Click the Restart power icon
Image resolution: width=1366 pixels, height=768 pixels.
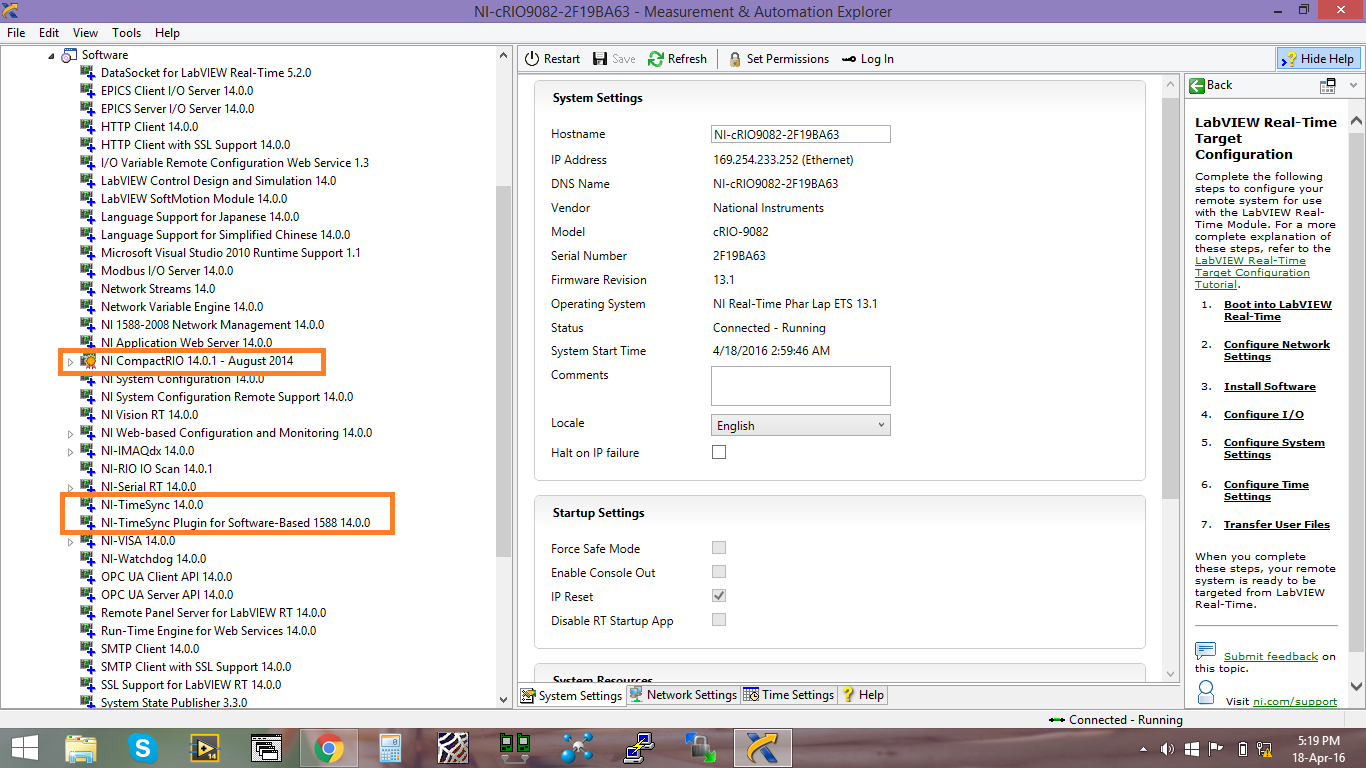[x=532, y=59]
